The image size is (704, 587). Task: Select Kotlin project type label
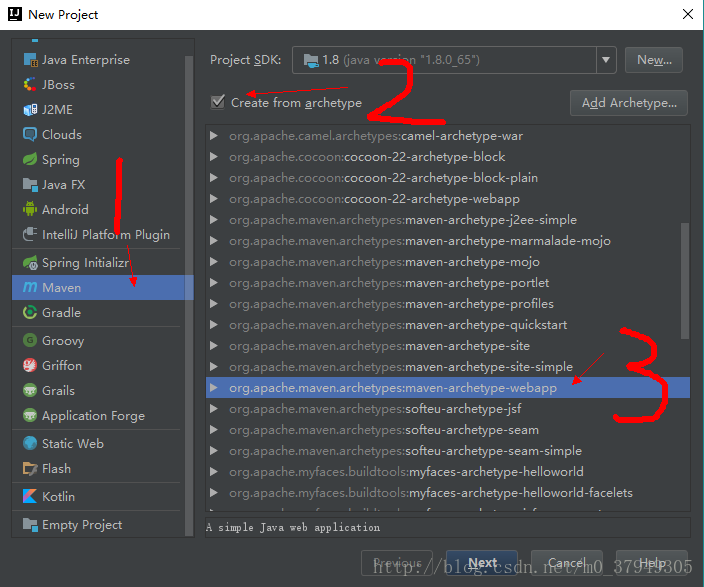pyautogui.click(x=58, y=496)
